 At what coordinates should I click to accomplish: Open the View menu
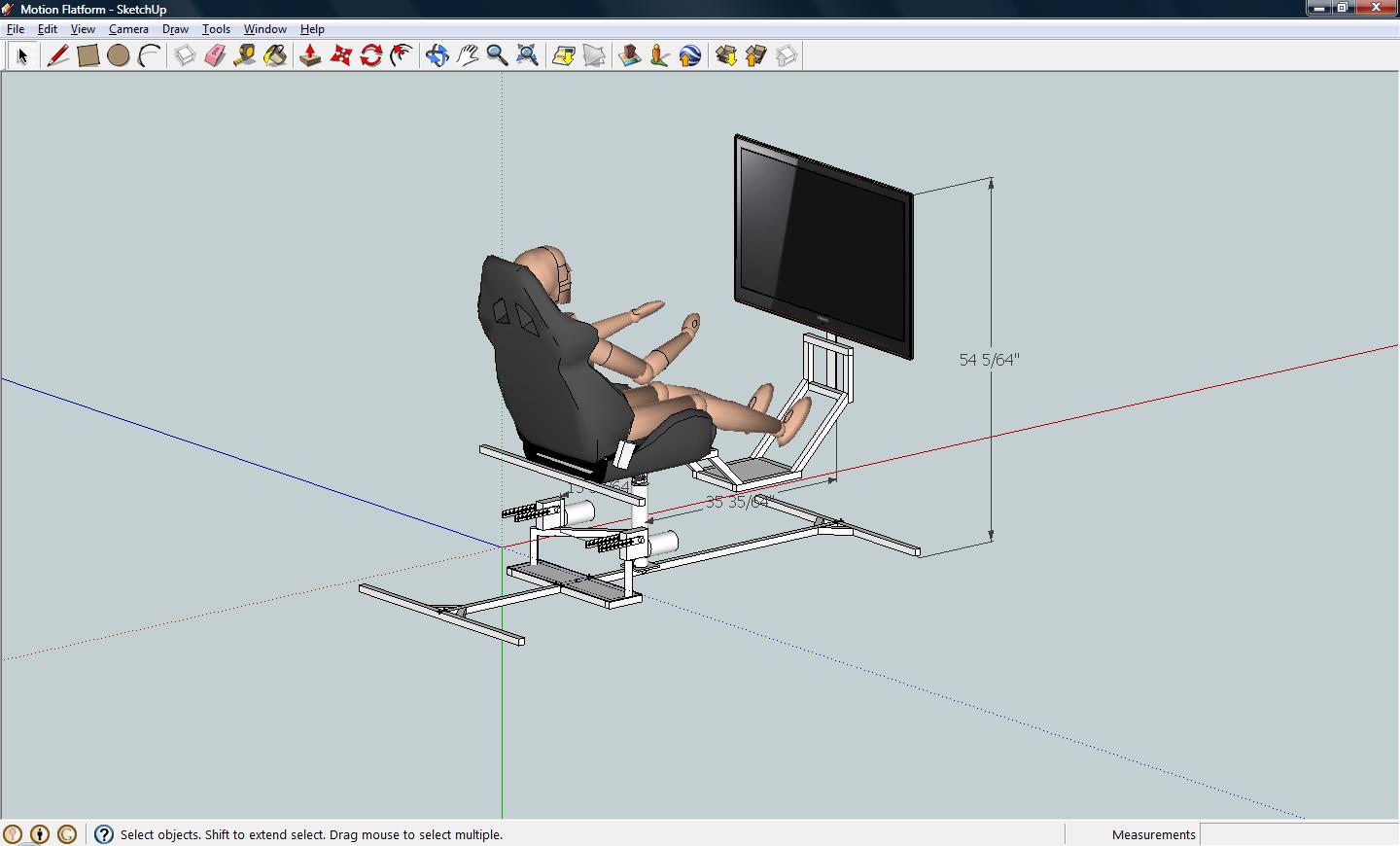click(83, 29)
